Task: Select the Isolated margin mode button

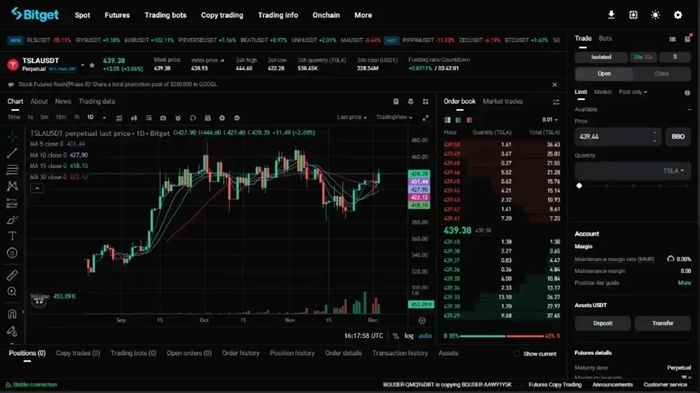Action: [x=601, y=57]
